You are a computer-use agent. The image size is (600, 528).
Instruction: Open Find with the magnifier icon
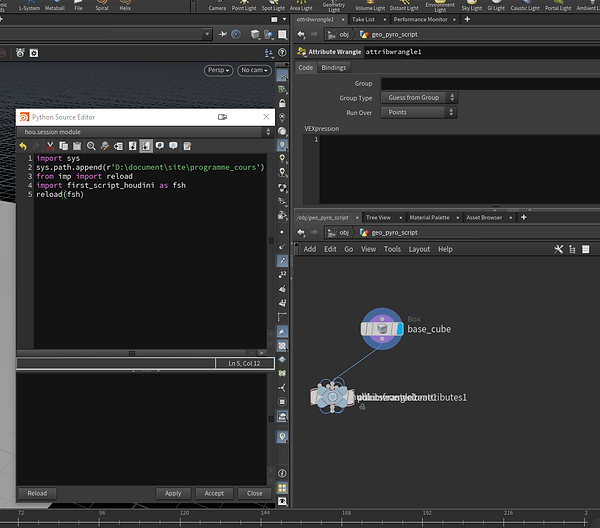click(x=91, y=146)
